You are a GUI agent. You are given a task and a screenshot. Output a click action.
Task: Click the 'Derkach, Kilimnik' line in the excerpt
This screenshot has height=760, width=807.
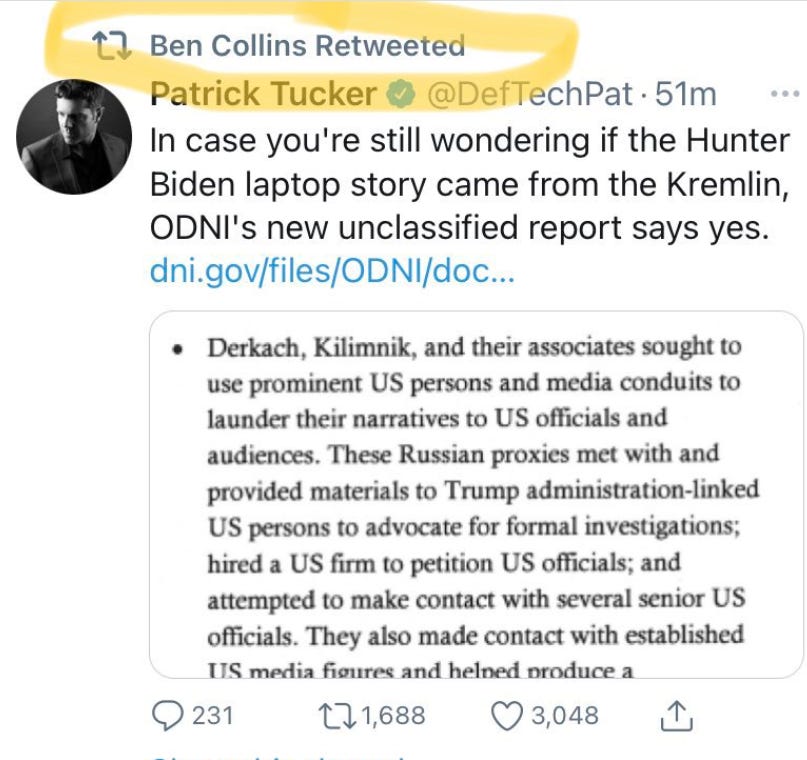[x=474, y=347]
